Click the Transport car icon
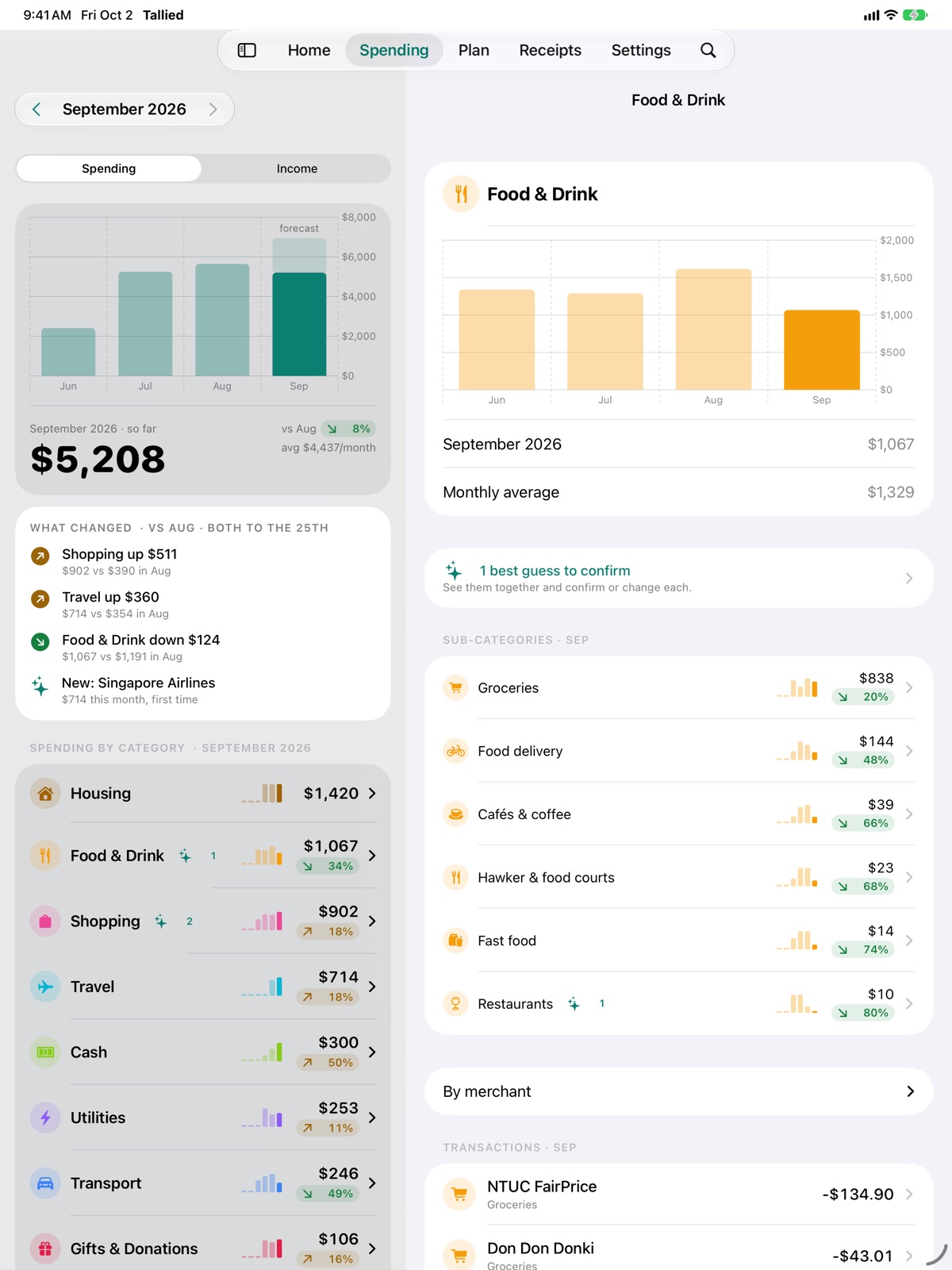 pyautogui.click(x=45, y=1183)
